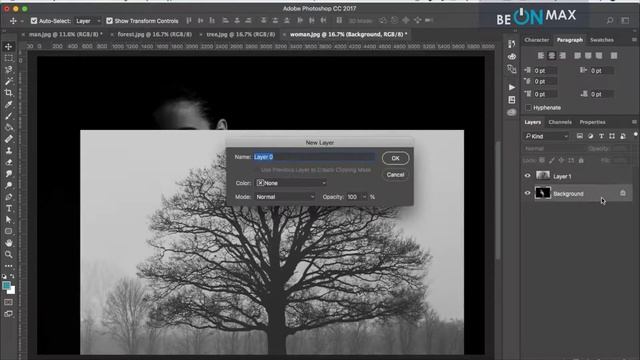Click center text alignment in Paragraph panel
The width and height of the screenshot is (640, 360).
[552, 56]
